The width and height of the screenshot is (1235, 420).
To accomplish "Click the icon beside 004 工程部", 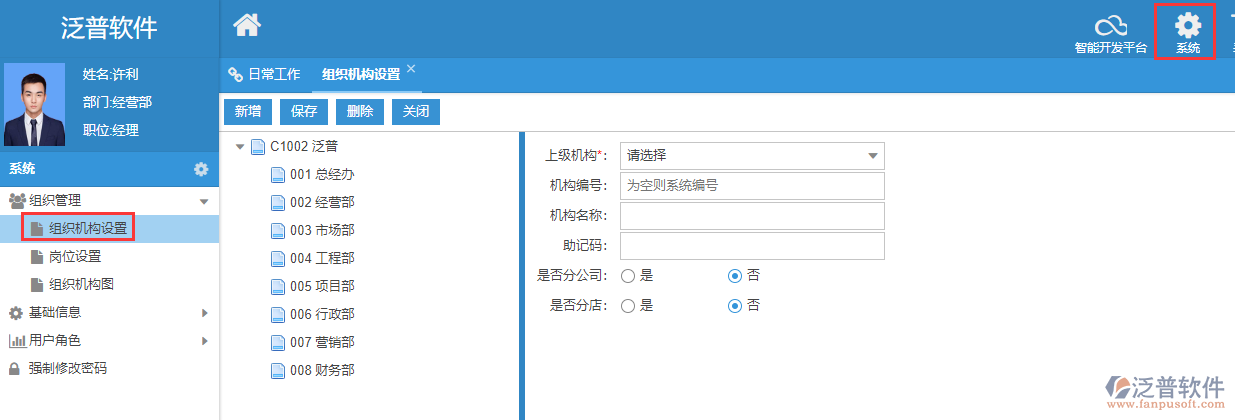I will click(x=278, y=259).
